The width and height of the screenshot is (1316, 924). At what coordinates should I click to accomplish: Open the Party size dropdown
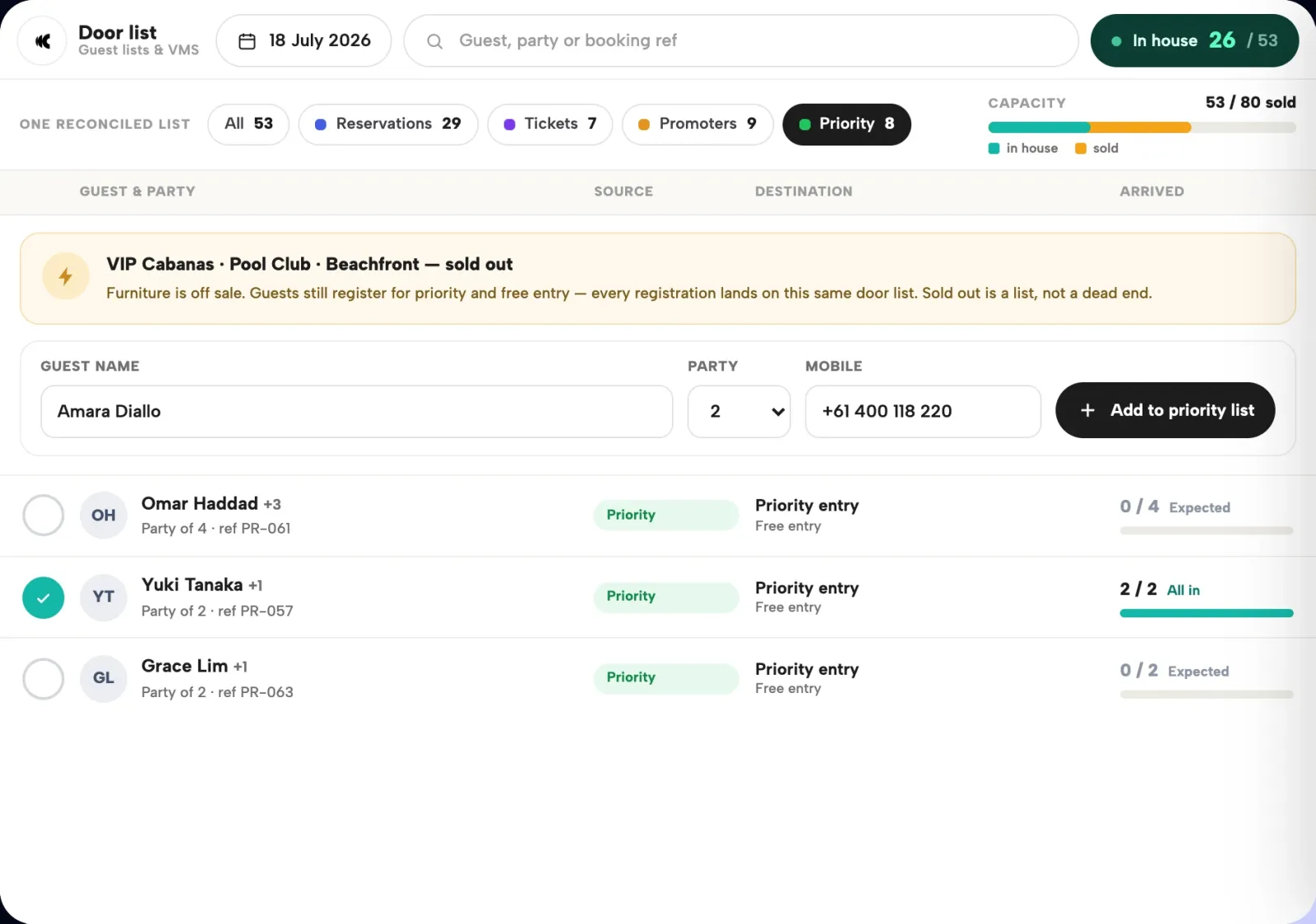[x=739, y=412]
